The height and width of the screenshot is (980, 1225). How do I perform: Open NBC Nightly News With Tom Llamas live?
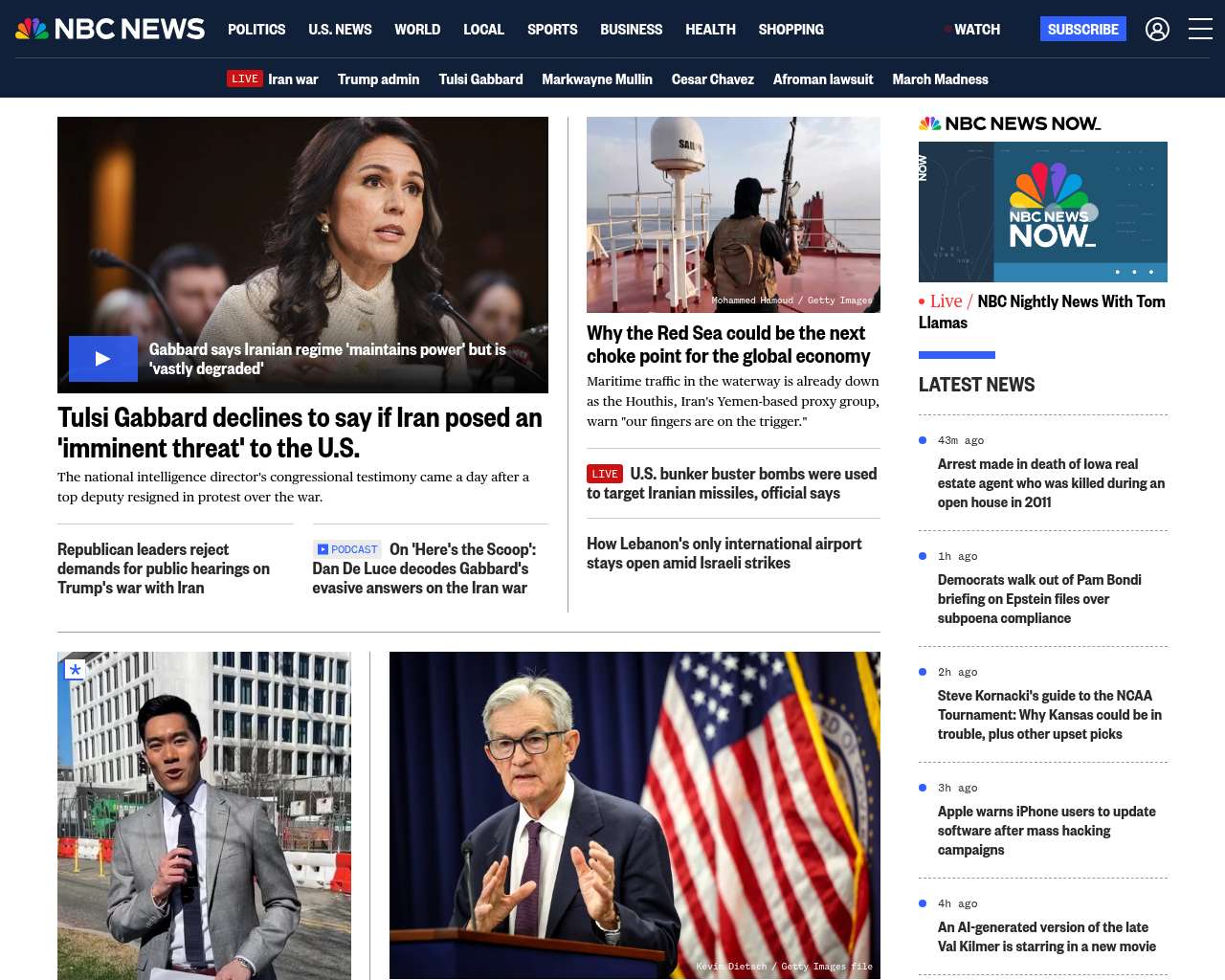1042,312
